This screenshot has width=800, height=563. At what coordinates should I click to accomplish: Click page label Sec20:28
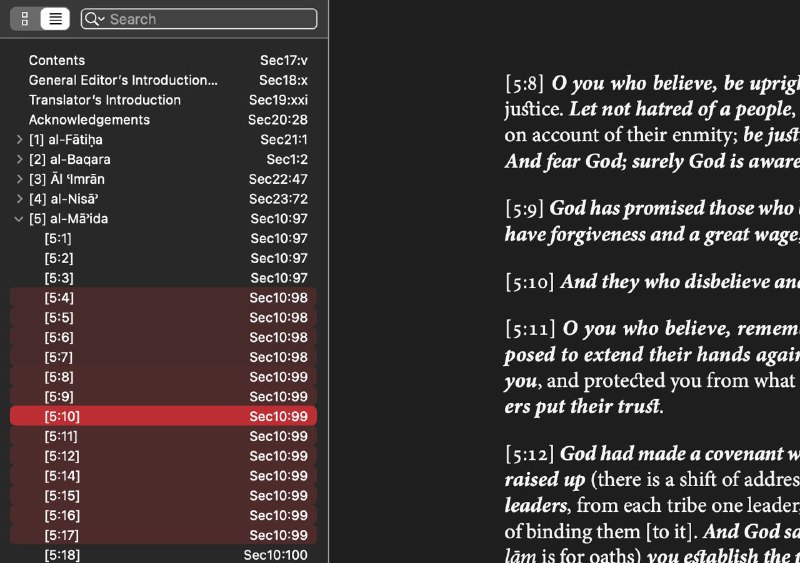point(278,120)
